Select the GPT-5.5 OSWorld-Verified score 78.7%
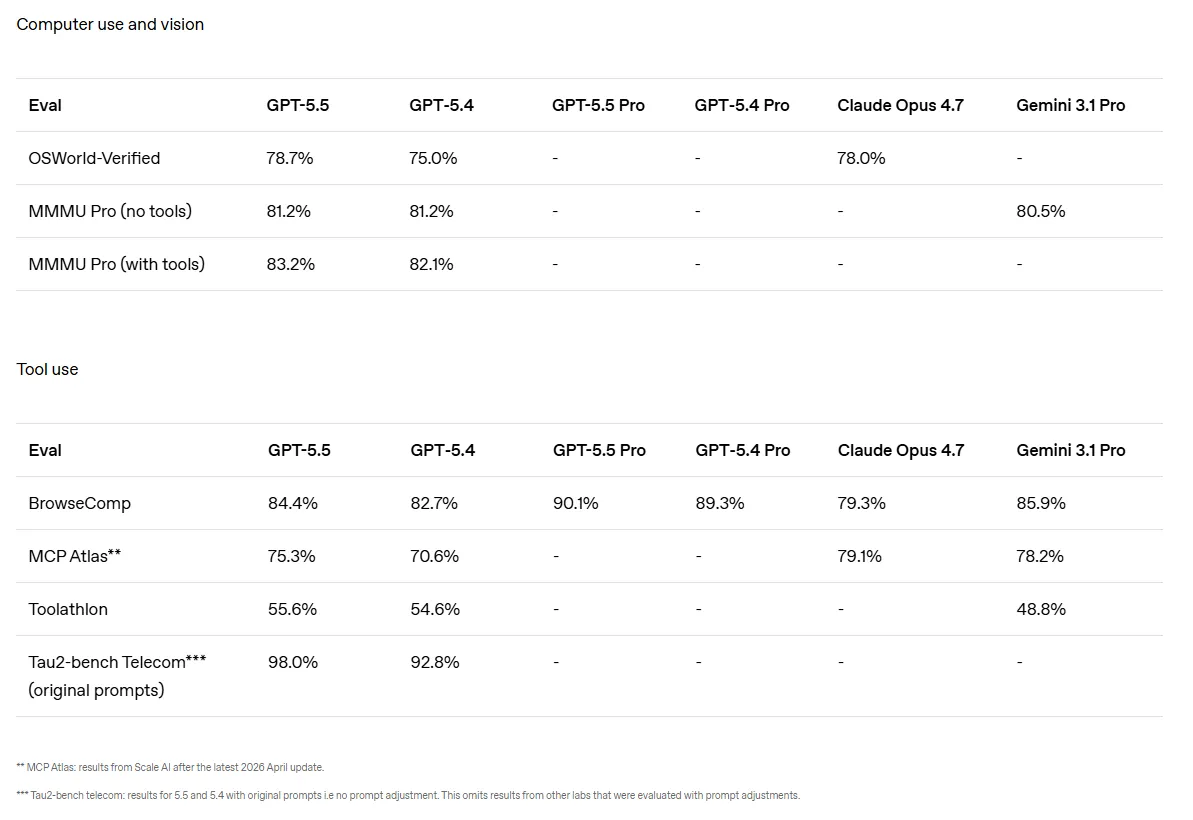Viewport: 1193px width, 820px height. (290, 158)
